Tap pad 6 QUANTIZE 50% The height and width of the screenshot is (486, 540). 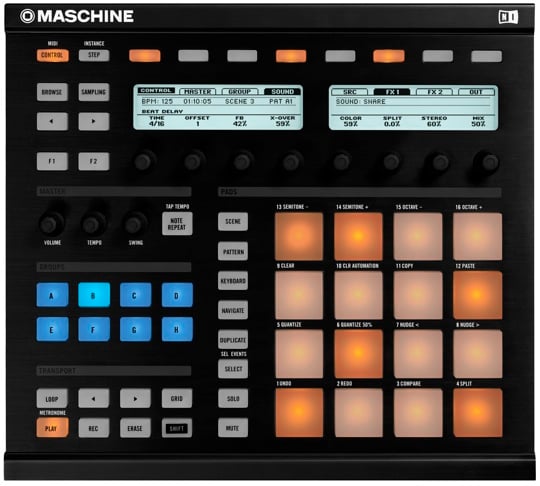(358, 354)
